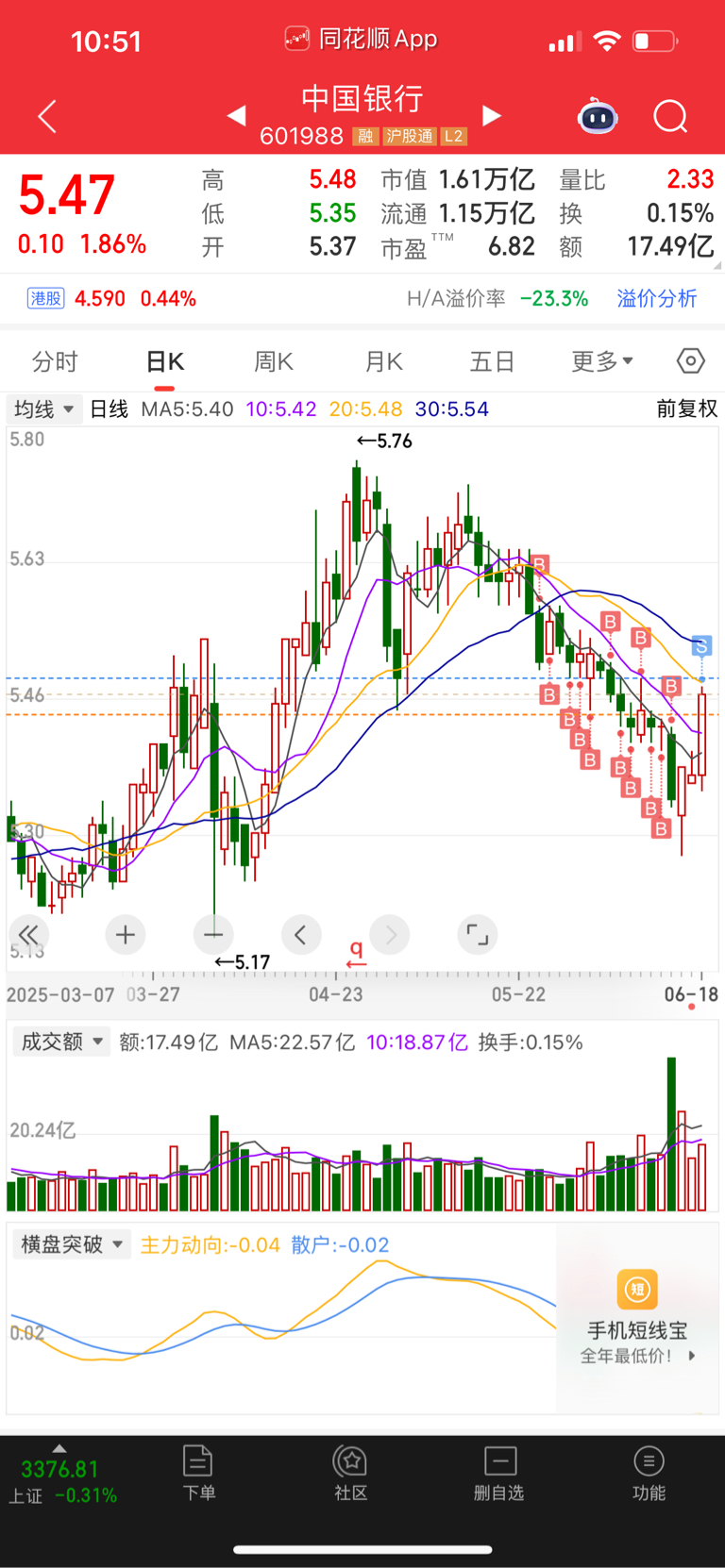
Task: Select the 周K tab
Action: [274, 361]
